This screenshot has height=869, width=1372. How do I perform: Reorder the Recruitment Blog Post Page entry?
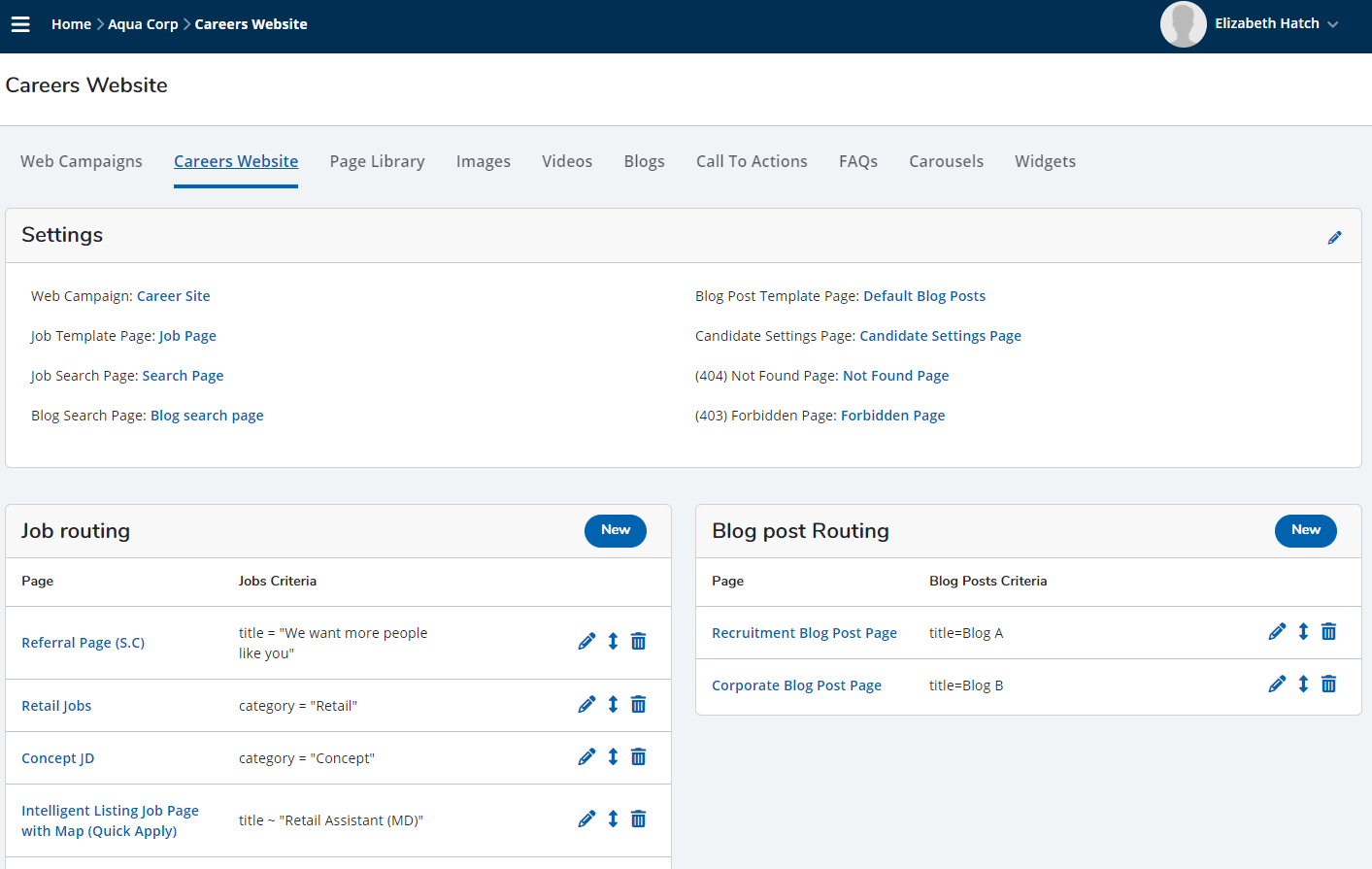point(1303,631)
